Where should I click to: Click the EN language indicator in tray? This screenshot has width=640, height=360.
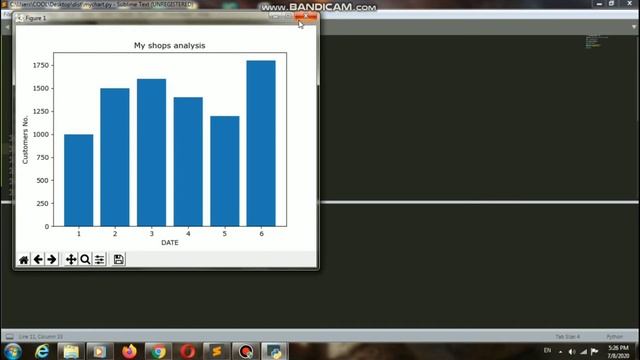(547, 350)
